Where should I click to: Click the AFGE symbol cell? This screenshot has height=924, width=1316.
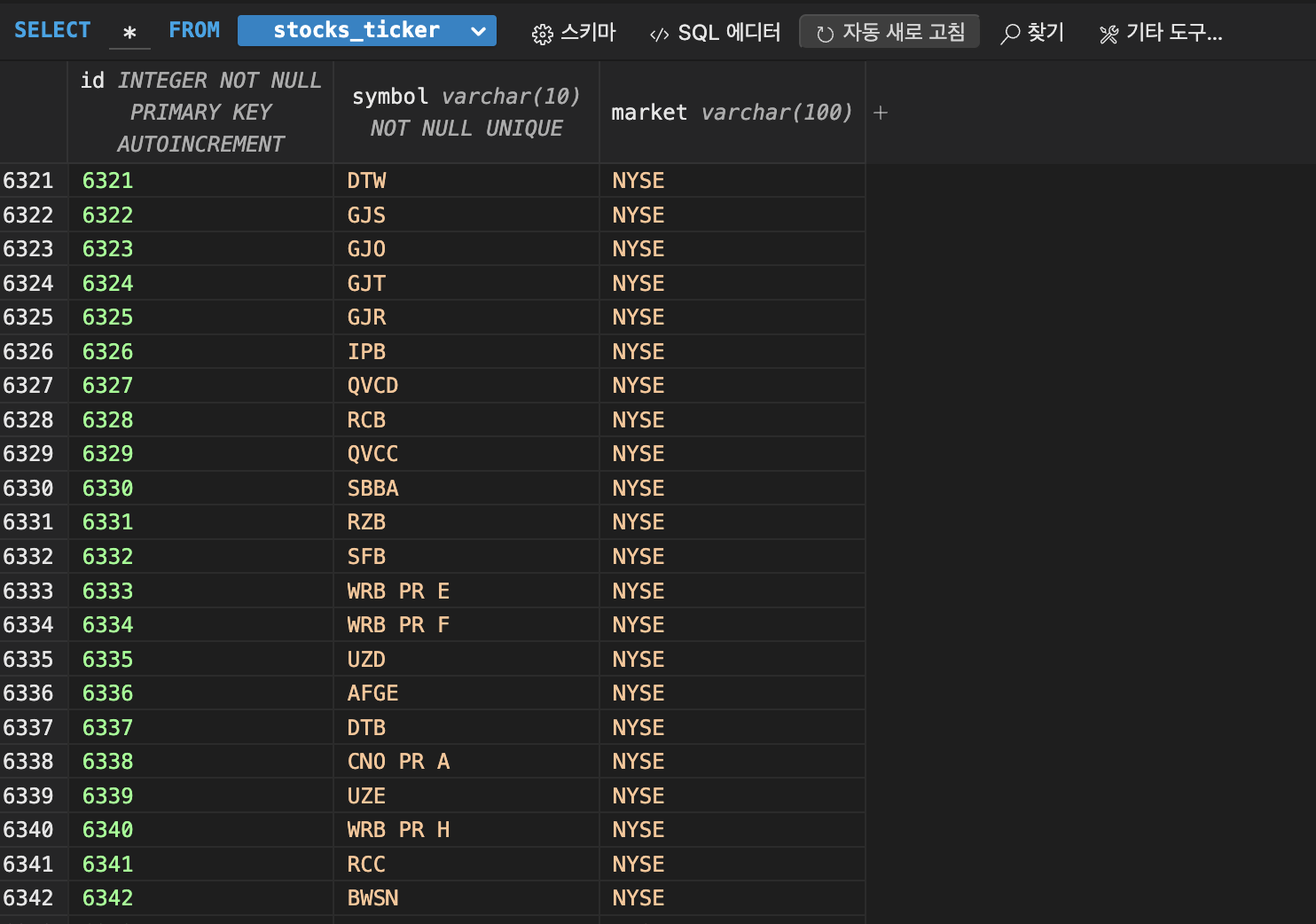466,693
